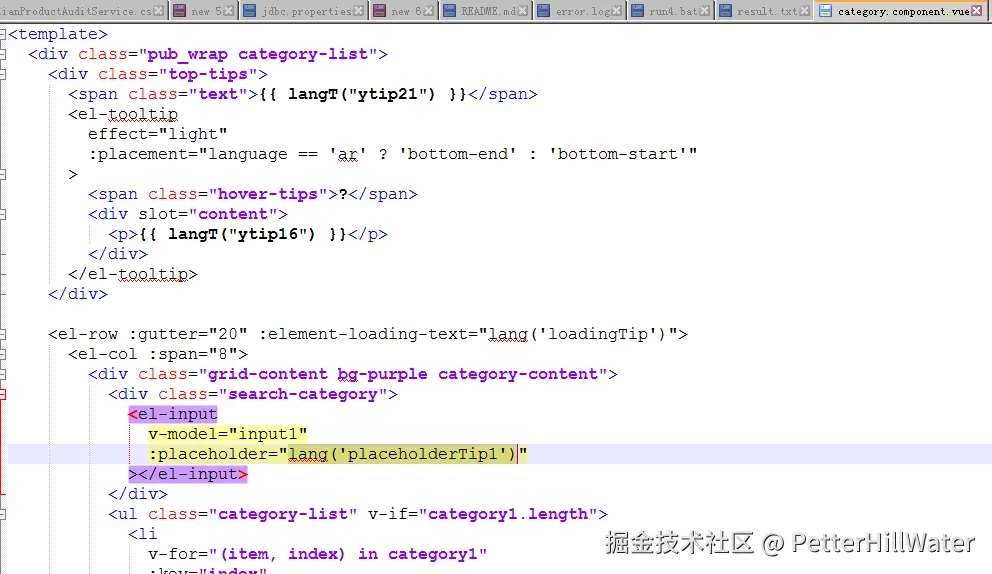Click the unsaved disk icon on new 5 tab
The image size is (992, 574).
pos(180,11)
